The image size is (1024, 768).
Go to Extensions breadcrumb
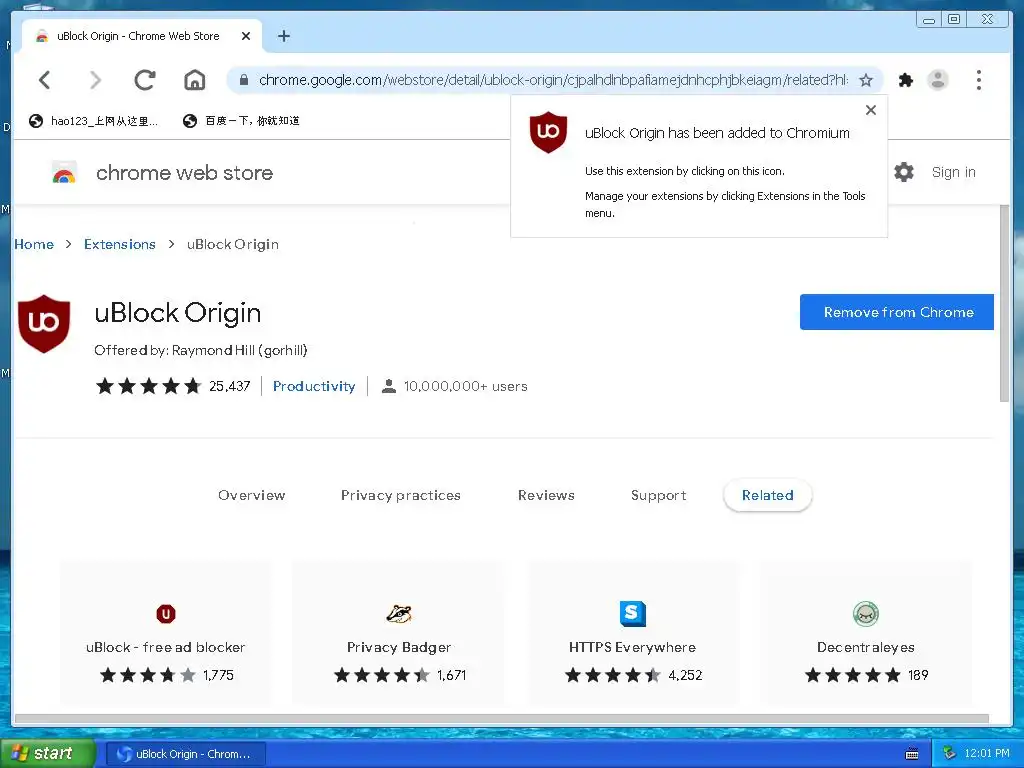click(120, 244)
